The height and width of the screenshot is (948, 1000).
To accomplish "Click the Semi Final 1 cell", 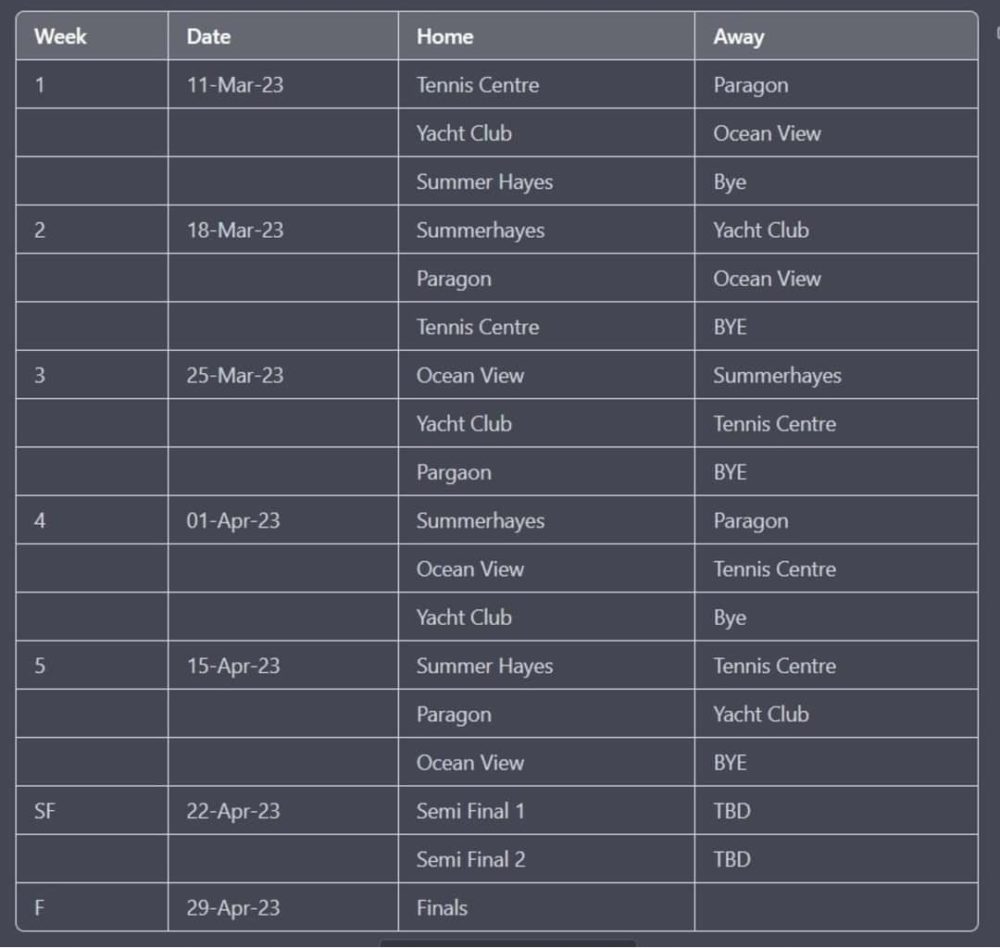I will tap(547, 811).
